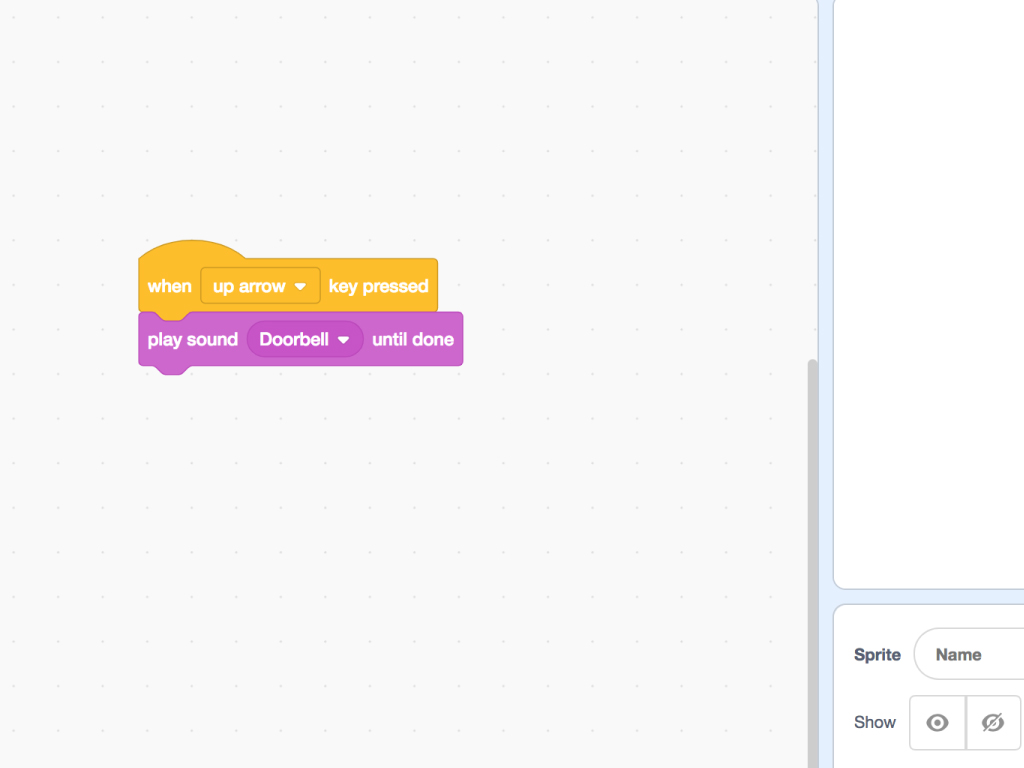This screenshot has width=1024, height=768.
Task: Click the sprite Name input field
Action: click(x=969, y=654)
